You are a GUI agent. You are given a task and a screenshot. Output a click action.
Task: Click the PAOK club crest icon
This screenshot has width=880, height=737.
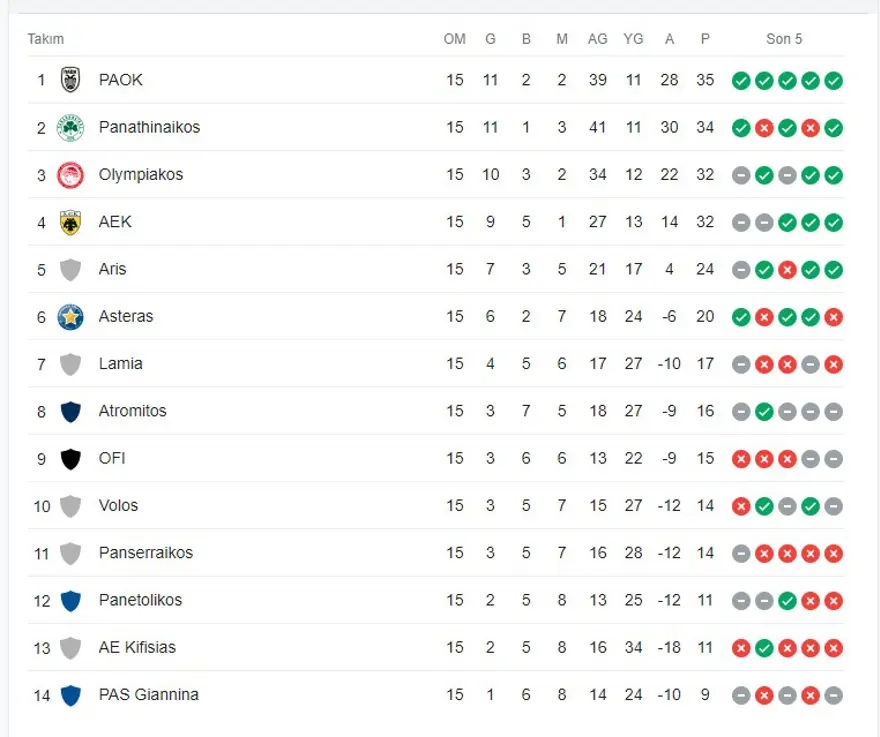pos(70,80)
